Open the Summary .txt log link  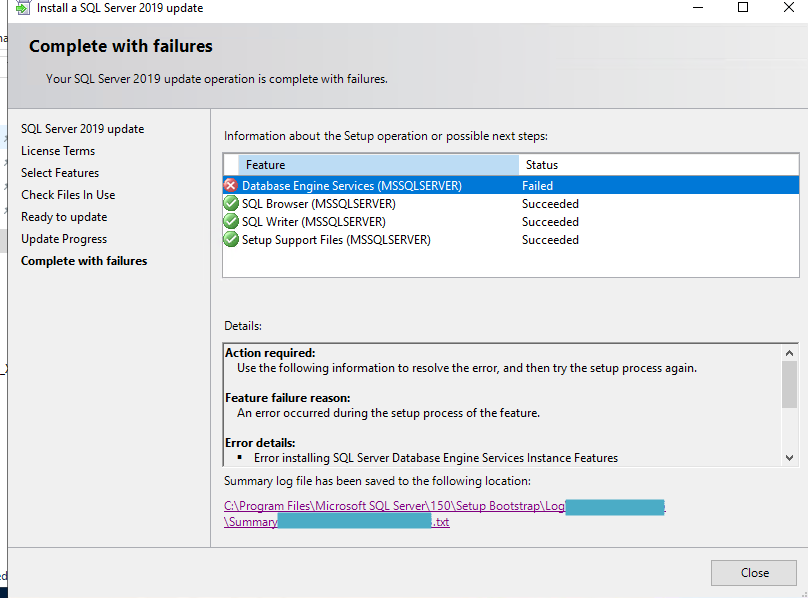[336, 522]
